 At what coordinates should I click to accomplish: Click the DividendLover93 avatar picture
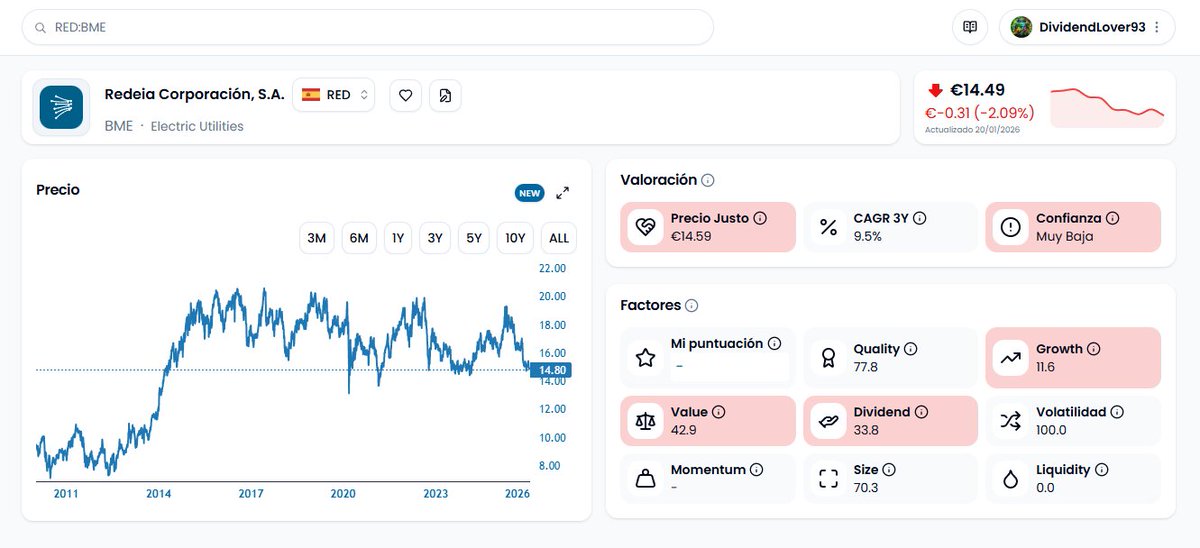[1021, 27]
